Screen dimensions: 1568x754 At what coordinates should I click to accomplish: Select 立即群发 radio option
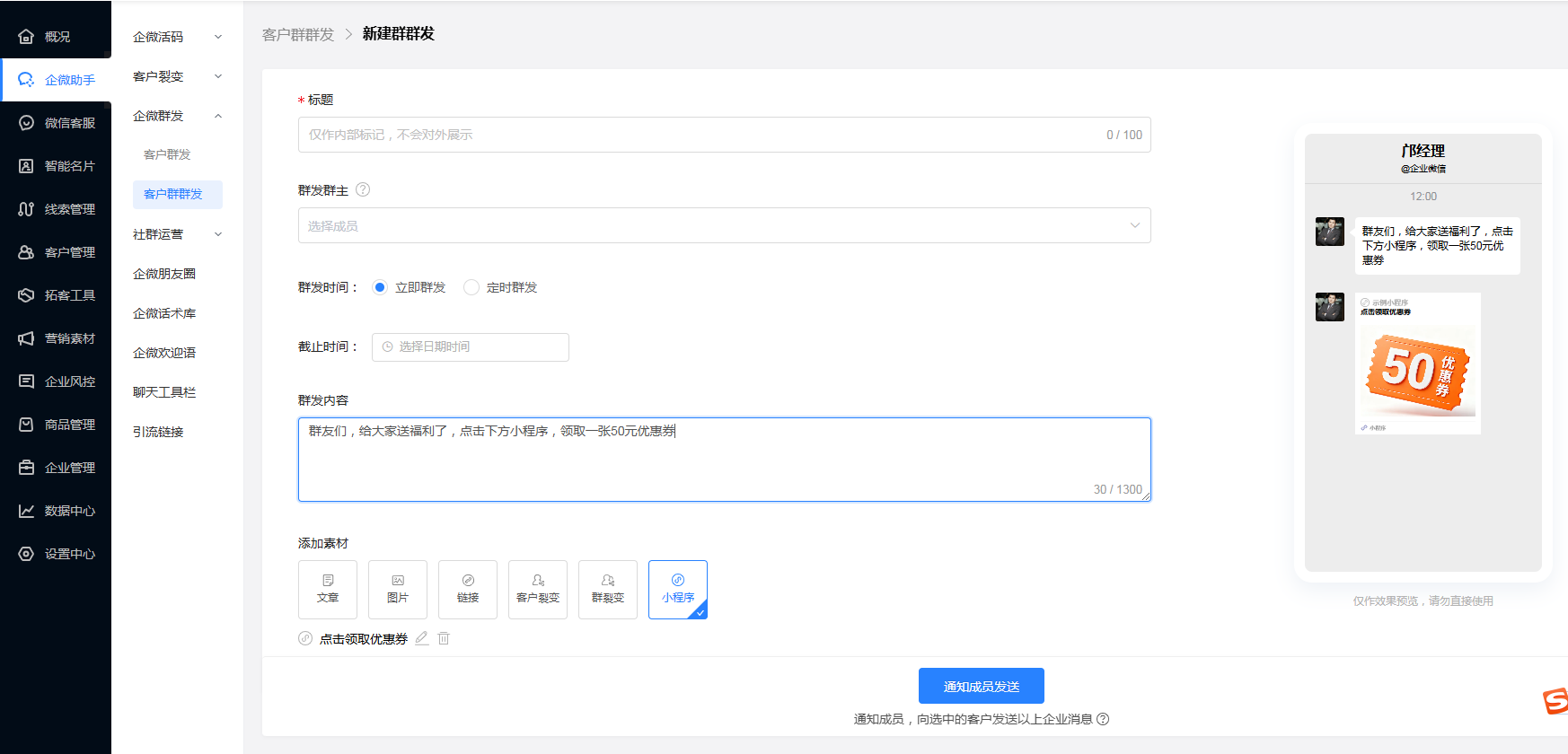(380, 287)
